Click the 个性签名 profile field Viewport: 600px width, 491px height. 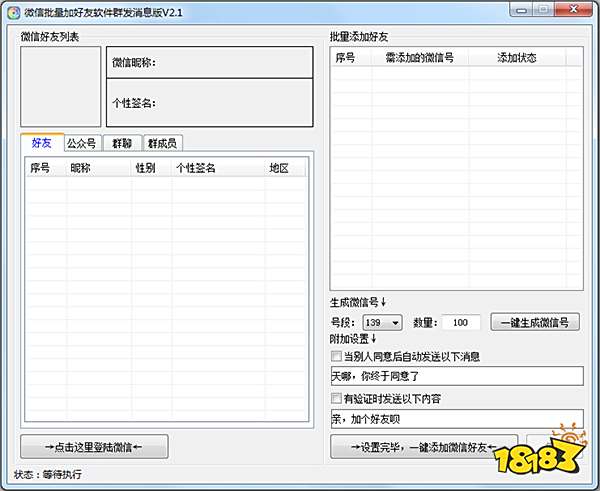click(x=209, y=103)
